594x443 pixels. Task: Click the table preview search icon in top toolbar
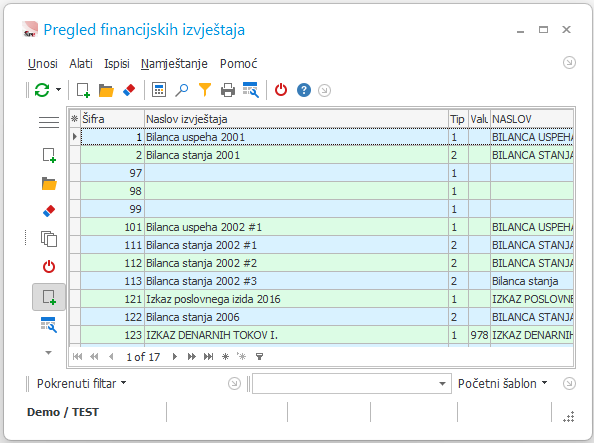point(251,90)
